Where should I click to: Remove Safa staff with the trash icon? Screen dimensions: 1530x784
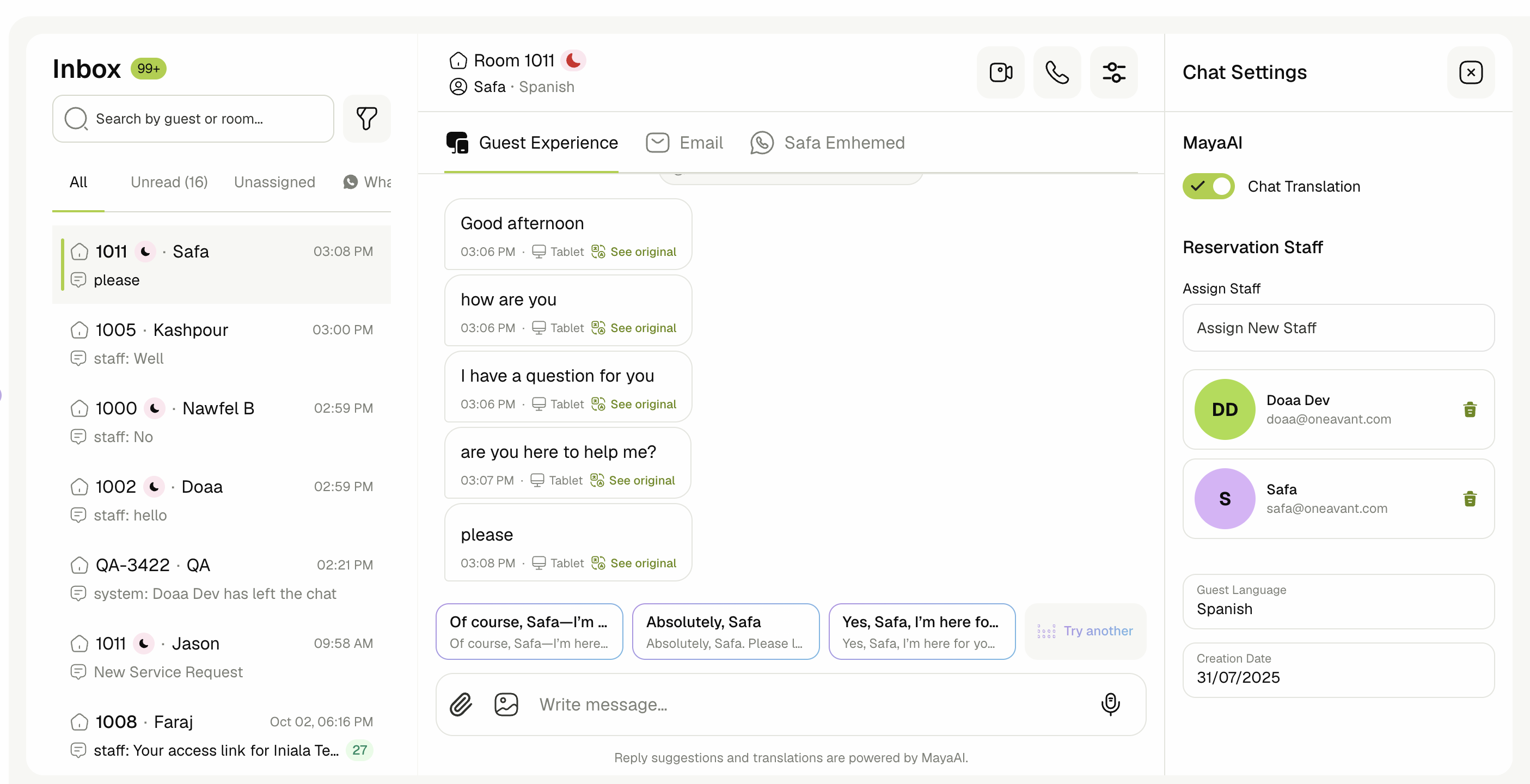1470,499
